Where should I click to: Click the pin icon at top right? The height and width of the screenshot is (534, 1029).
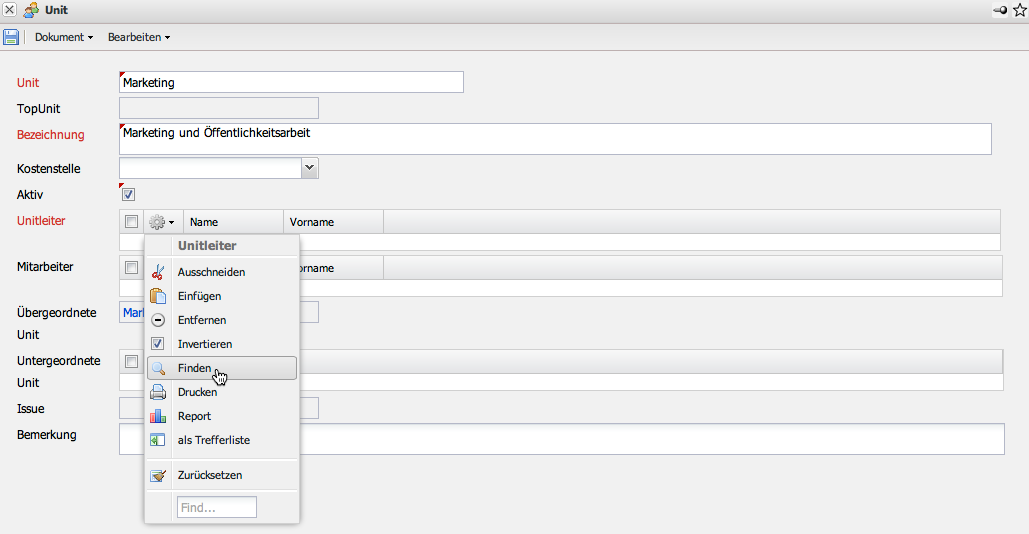click(999, 10)
